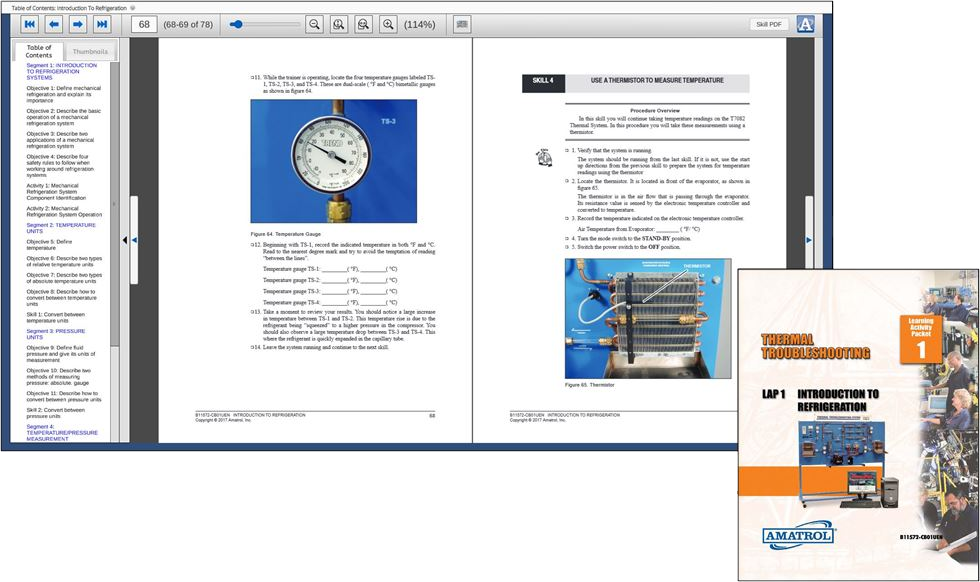The image size is (980, 582).
Task: Click the table of contents scrollbar
Action: pyautogui.click(x=114, y=203)
